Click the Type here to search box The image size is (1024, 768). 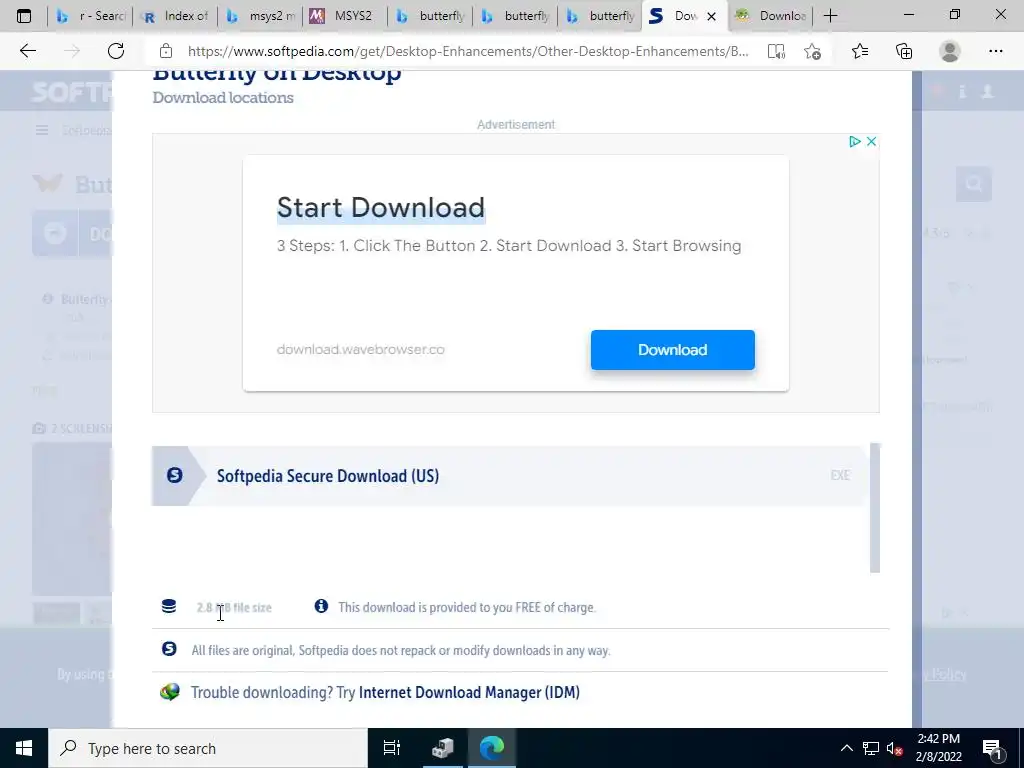point(208,748)
